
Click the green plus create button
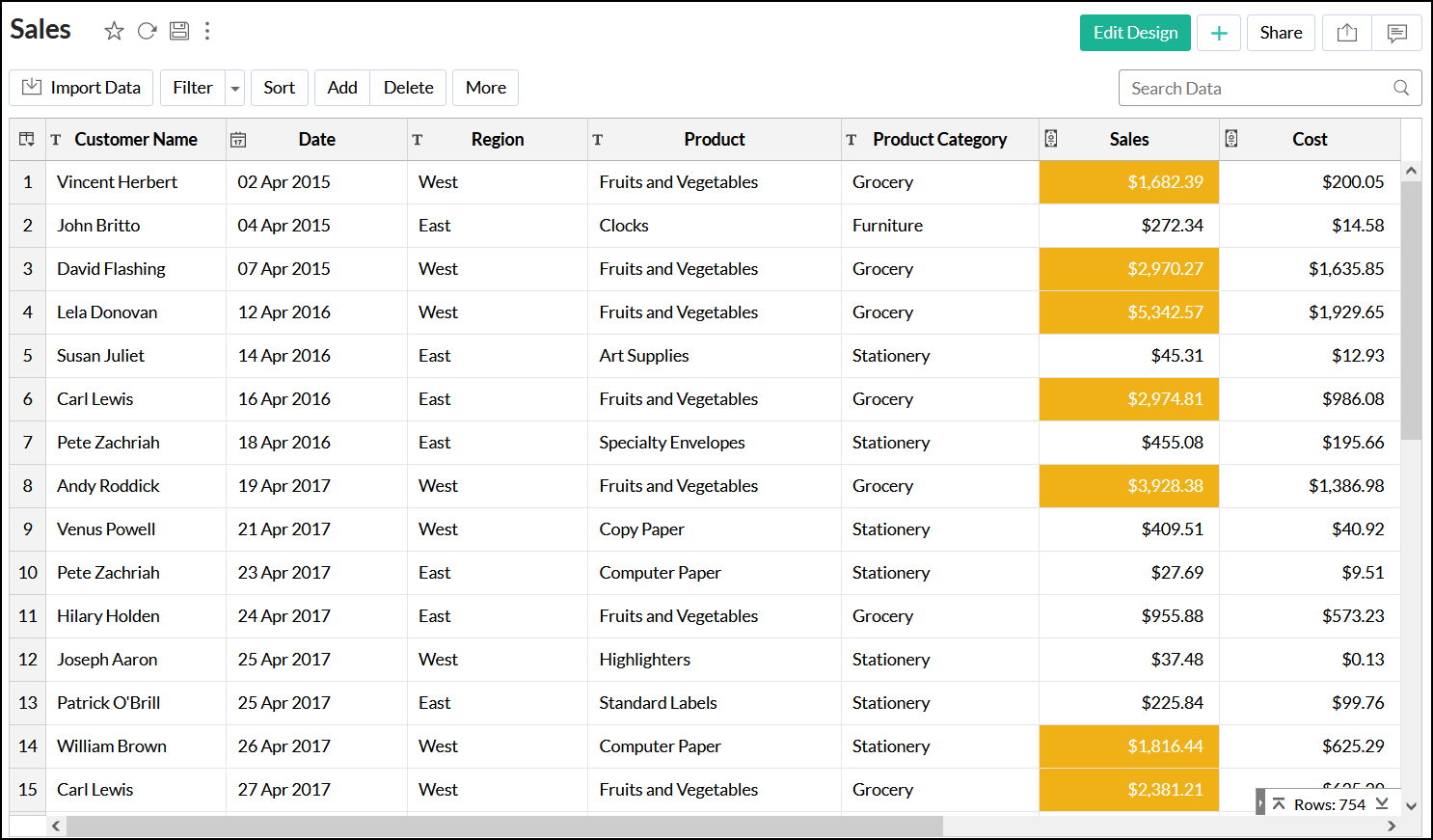click(1218, 33)
